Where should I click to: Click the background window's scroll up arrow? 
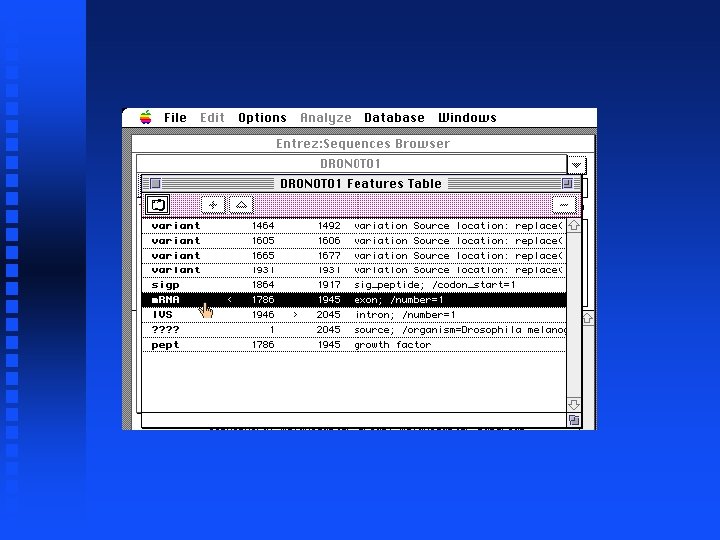[588, 318]
